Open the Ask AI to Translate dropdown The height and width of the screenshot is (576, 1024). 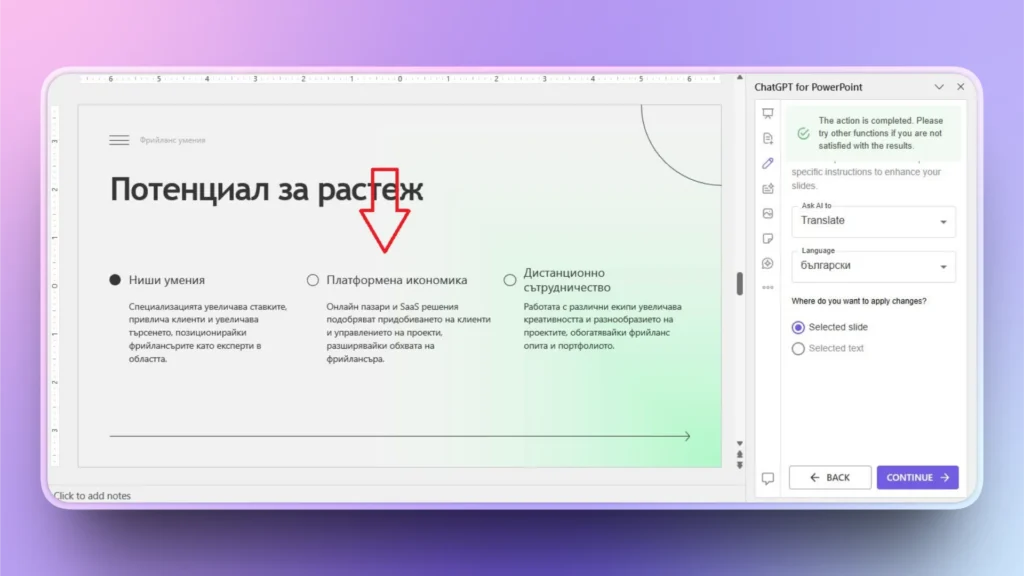[873, 221]
